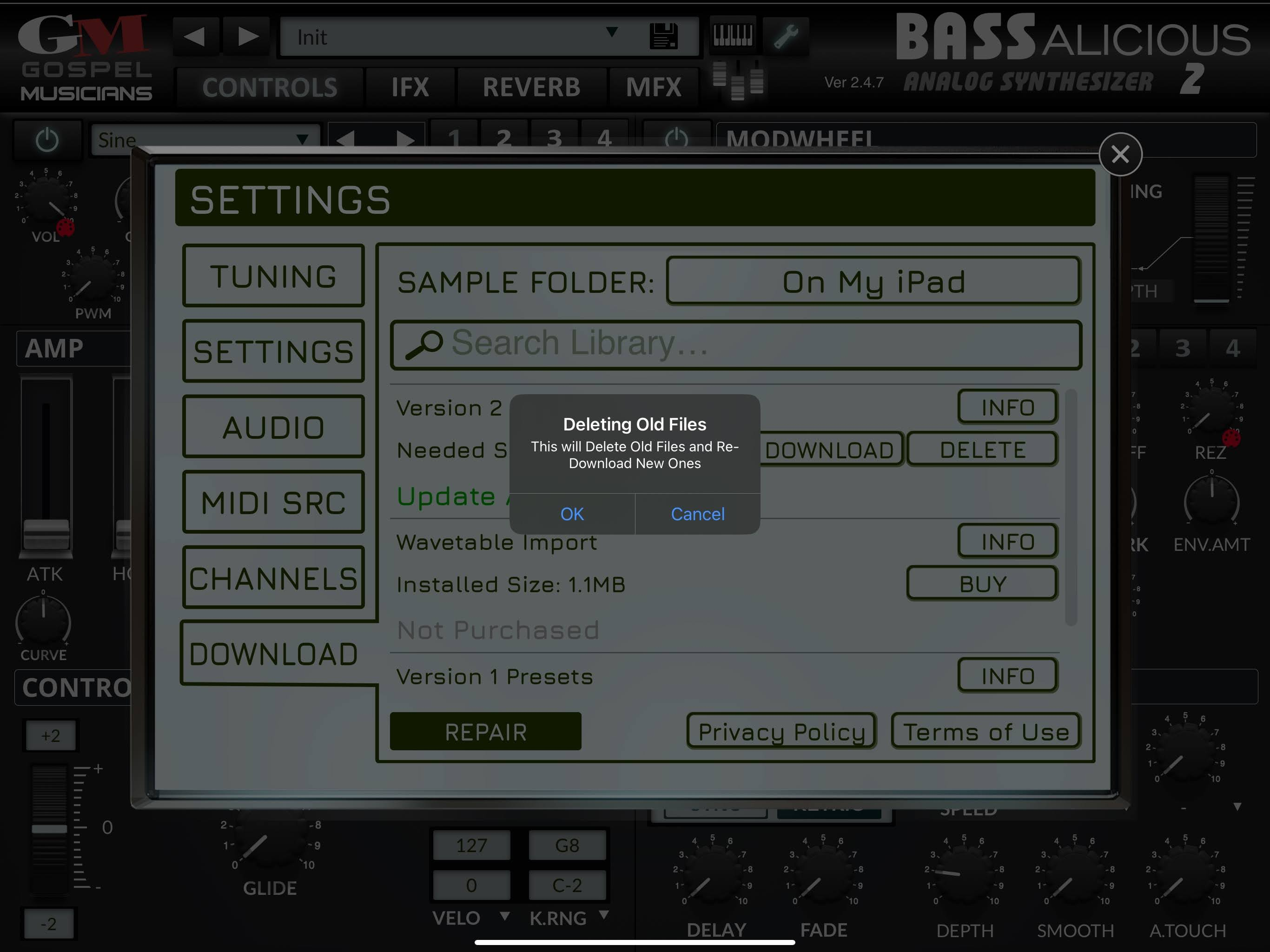Click the pitch bend slider
This screenshot has height=952, width=1270.
[49, 829]
